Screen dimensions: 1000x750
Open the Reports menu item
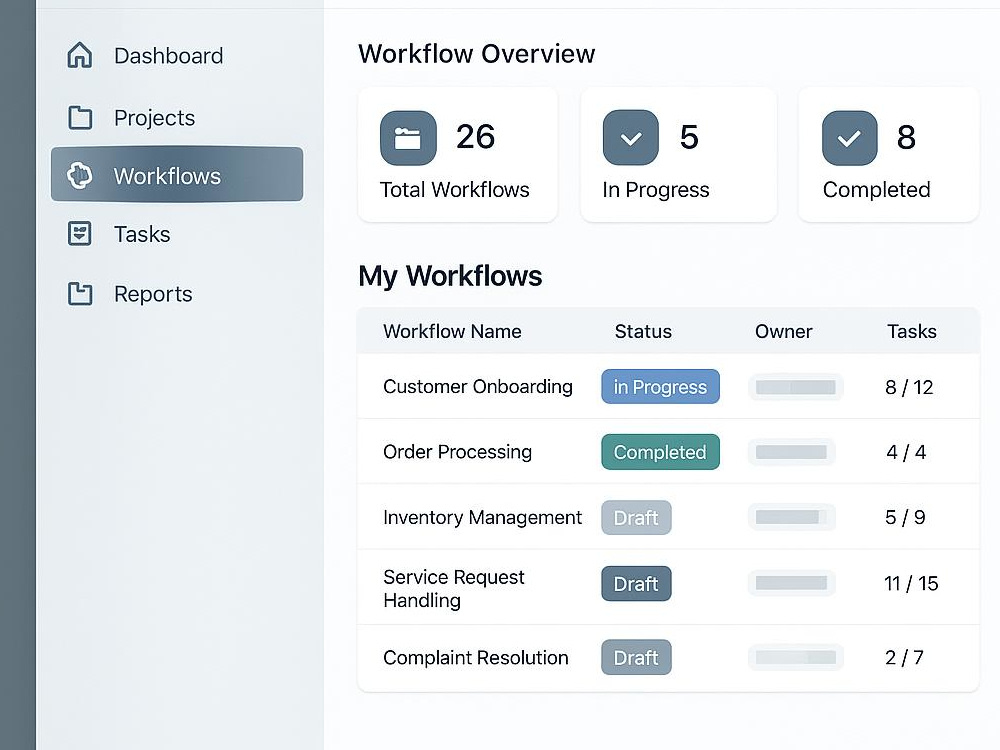(x=153, y=294)
